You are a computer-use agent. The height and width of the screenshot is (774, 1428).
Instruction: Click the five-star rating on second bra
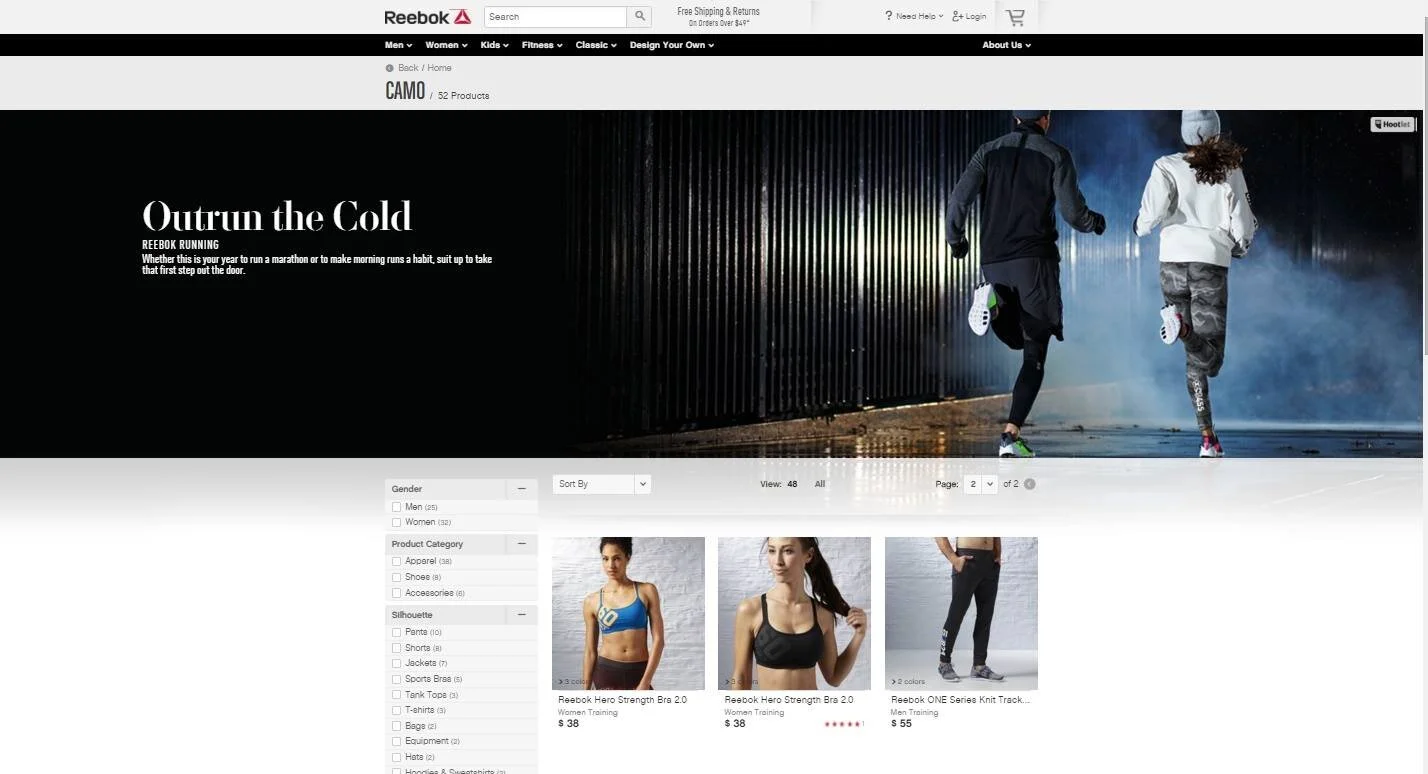coord(844,724)
